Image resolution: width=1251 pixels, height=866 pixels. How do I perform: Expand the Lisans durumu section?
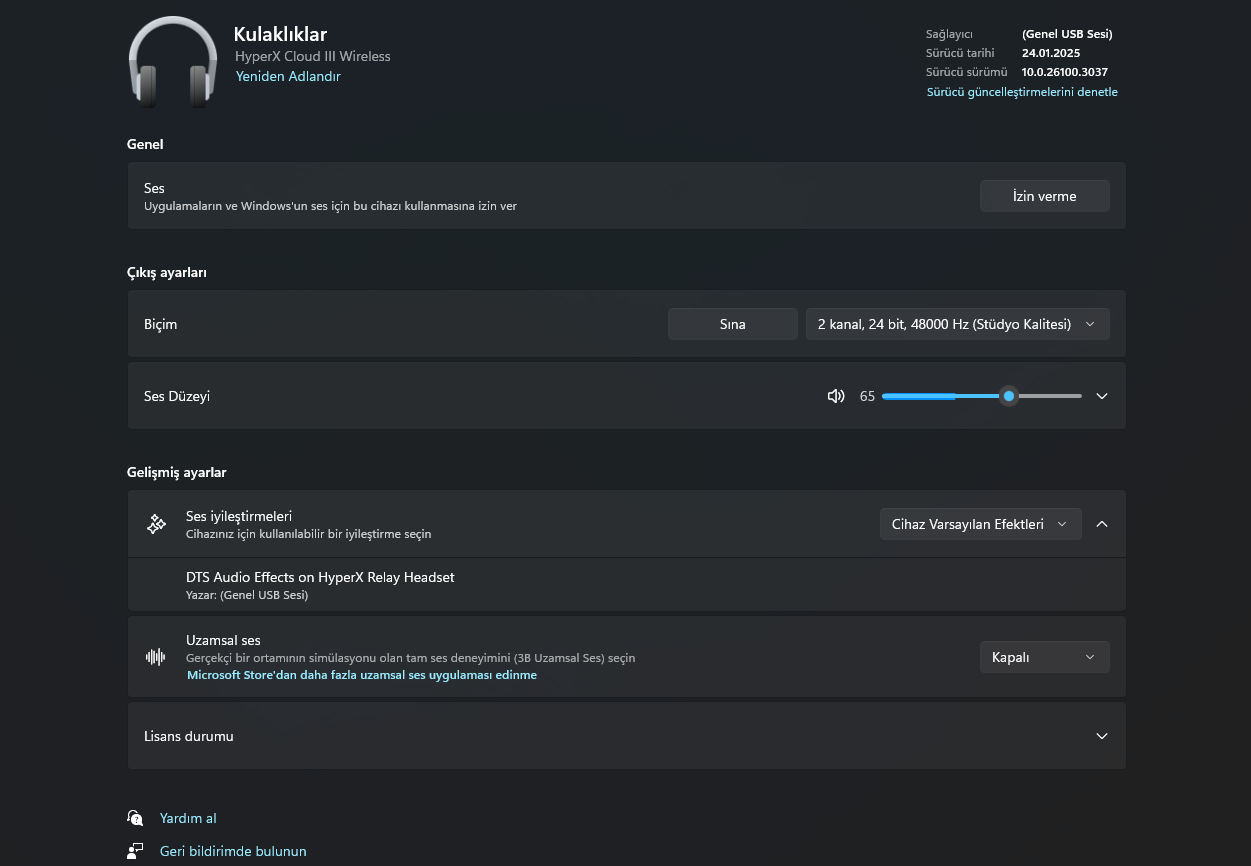(1102, 736)
